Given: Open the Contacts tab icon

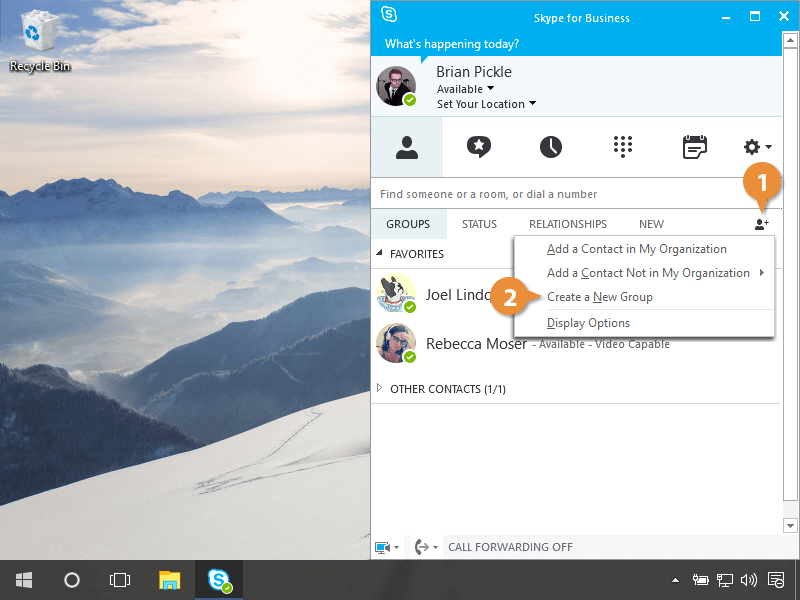Looking at the screenshot, I should coord(406,147).
